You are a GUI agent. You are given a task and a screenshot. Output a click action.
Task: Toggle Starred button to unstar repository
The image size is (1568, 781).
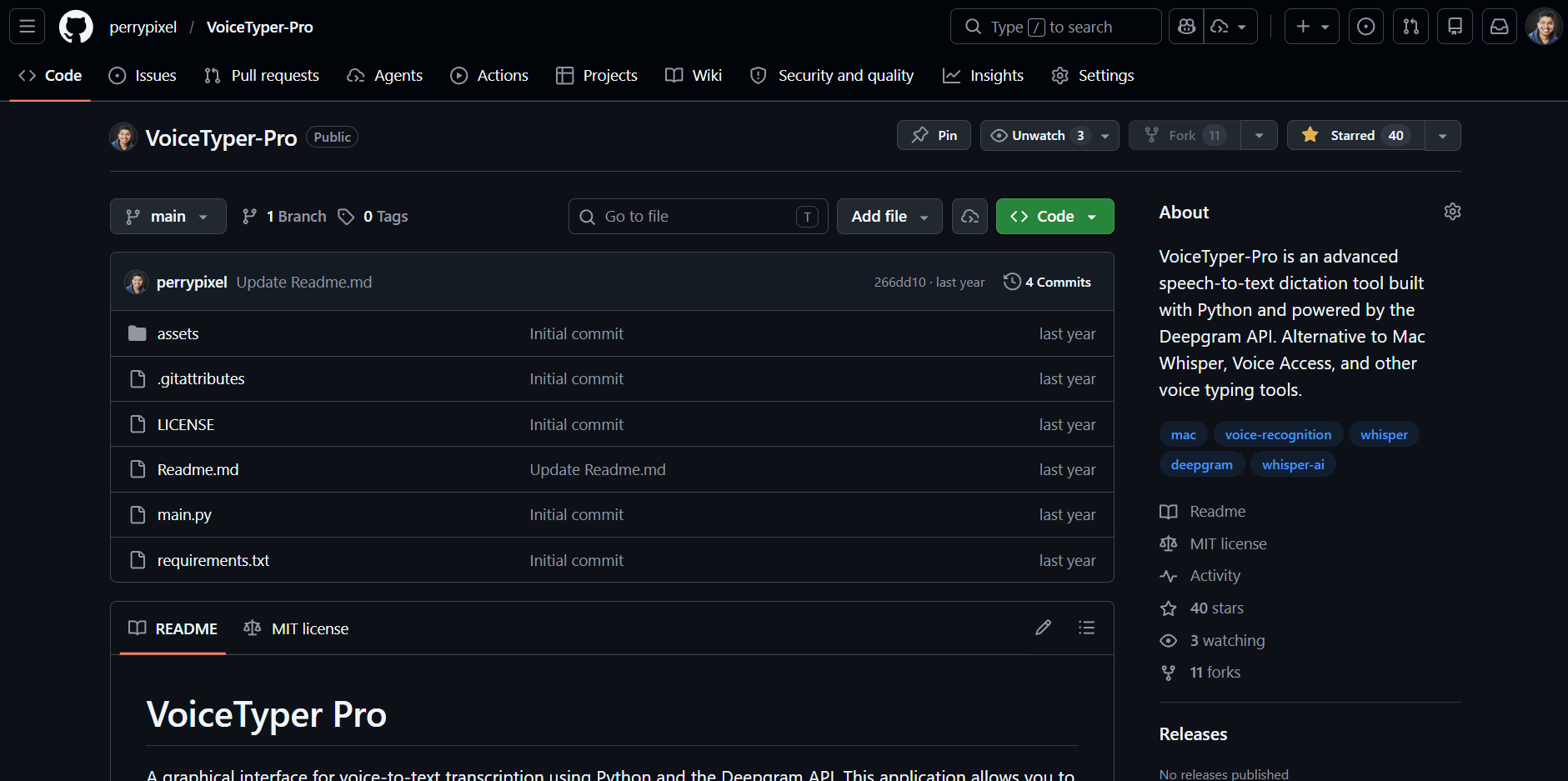tap(1356, 135)
